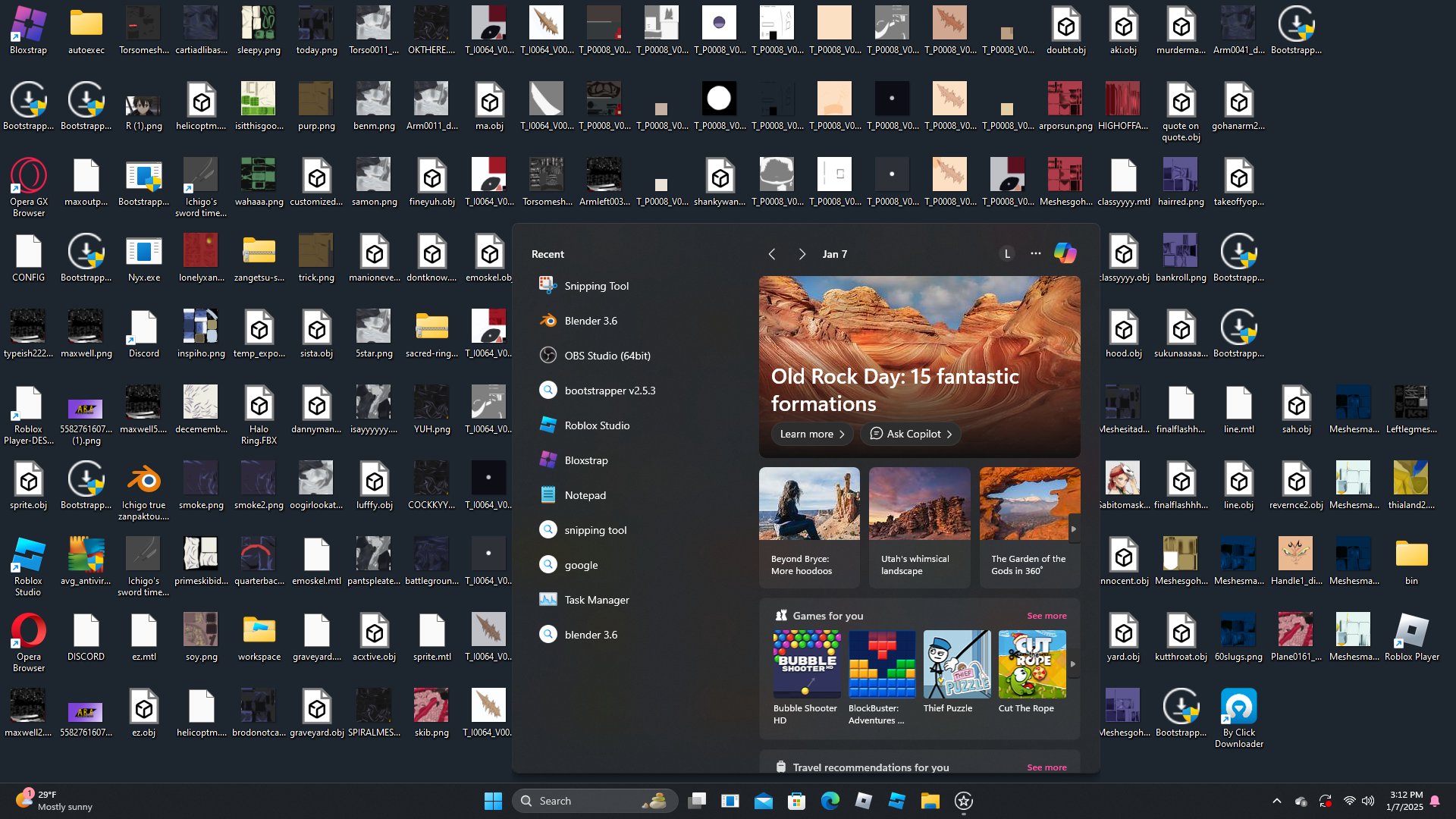Select Blender 3.6 from Recent list
The width and height of the screenshot is (1456, 819).
[591, 321]
